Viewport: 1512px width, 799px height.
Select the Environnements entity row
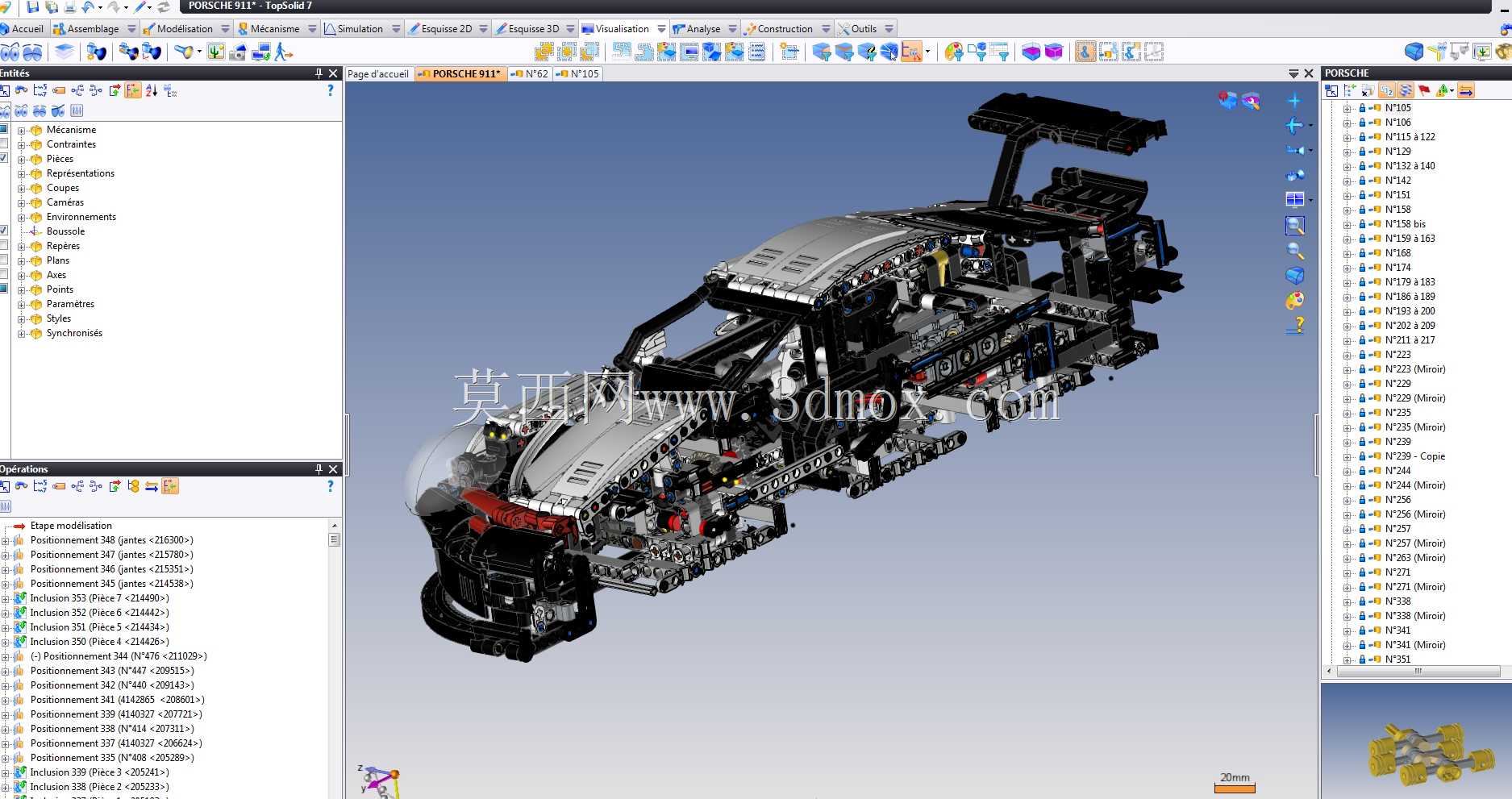81,217
